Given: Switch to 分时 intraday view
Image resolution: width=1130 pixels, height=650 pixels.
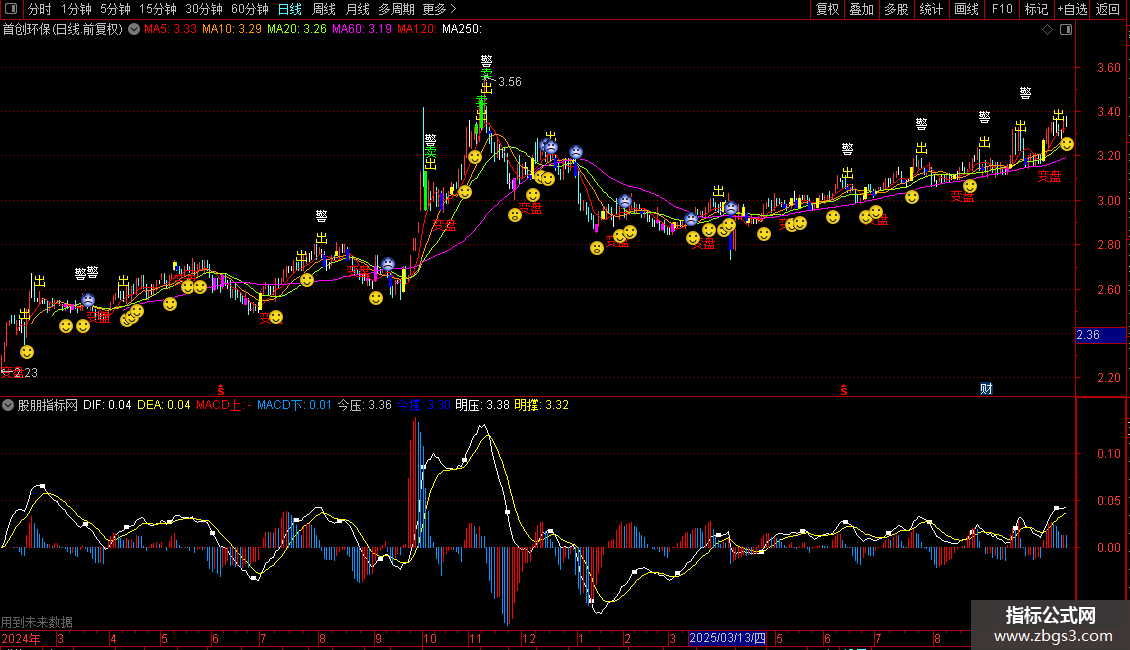Looking at the screenshot, I should (40, 9).
